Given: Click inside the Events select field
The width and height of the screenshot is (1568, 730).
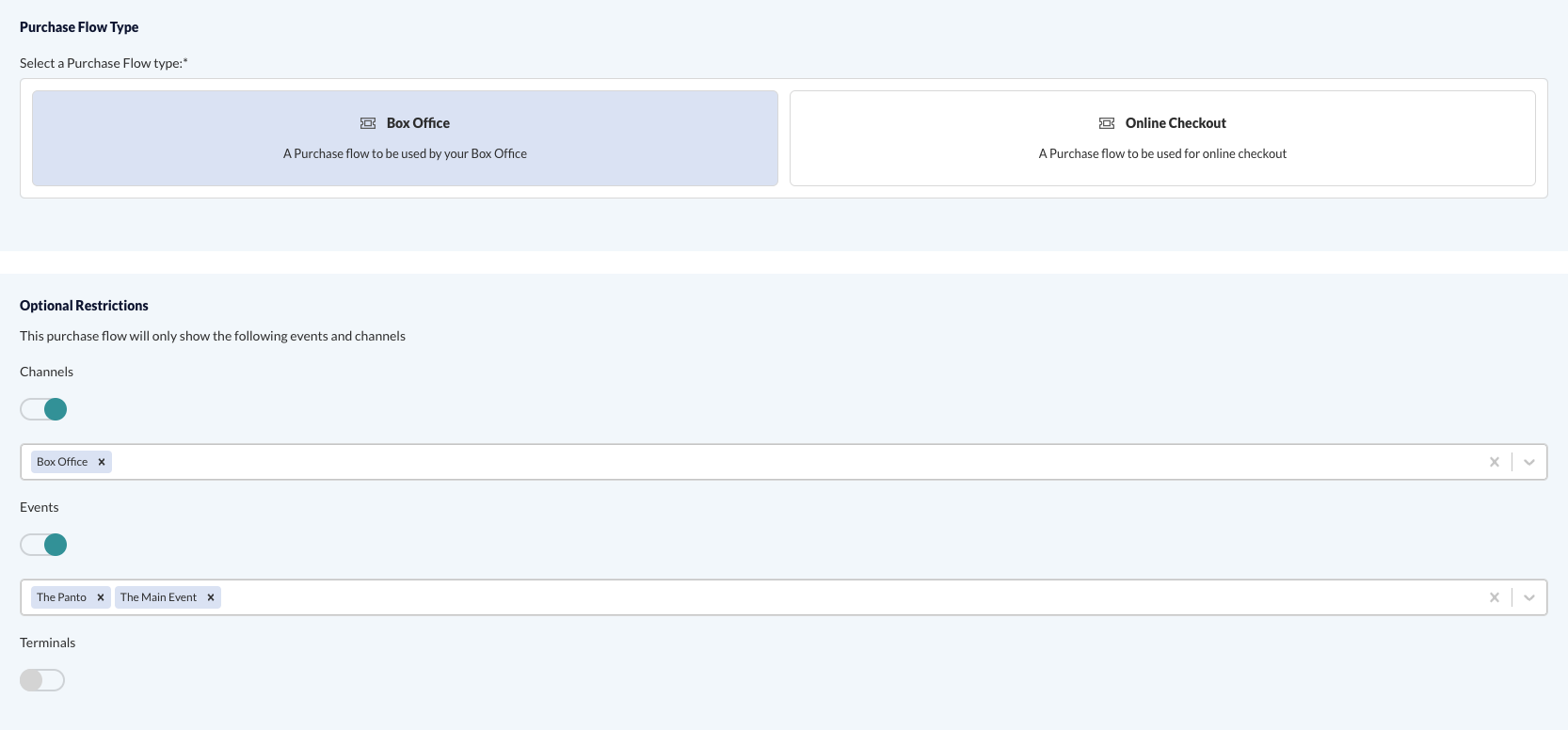Looking at the screenshot, I should point(784,597).
